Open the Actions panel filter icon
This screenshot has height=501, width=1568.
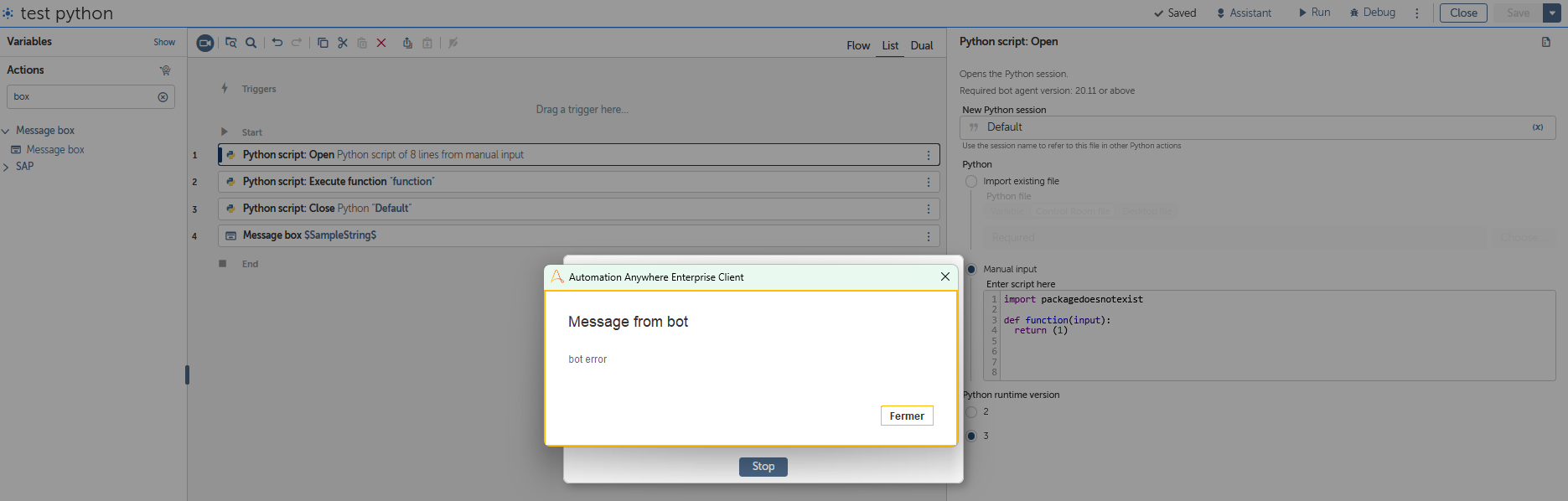[x=165, y=70]
